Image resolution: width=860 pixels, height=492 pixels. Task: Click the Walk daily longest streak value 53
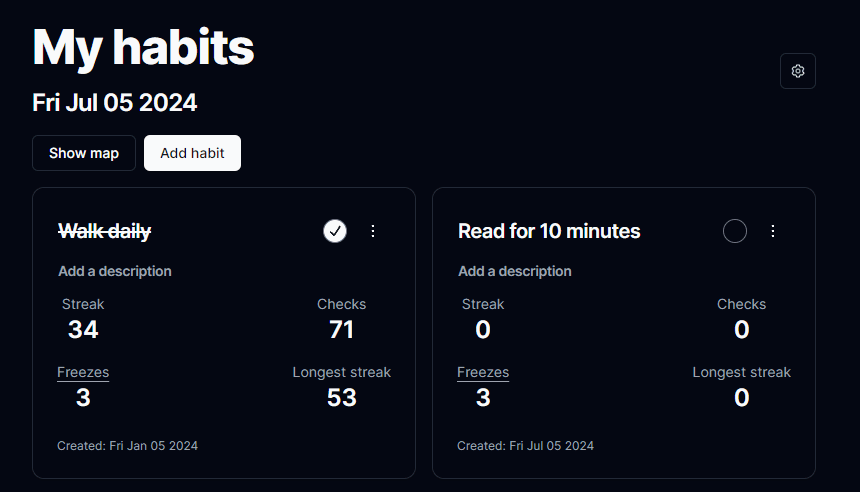point(342,398)
